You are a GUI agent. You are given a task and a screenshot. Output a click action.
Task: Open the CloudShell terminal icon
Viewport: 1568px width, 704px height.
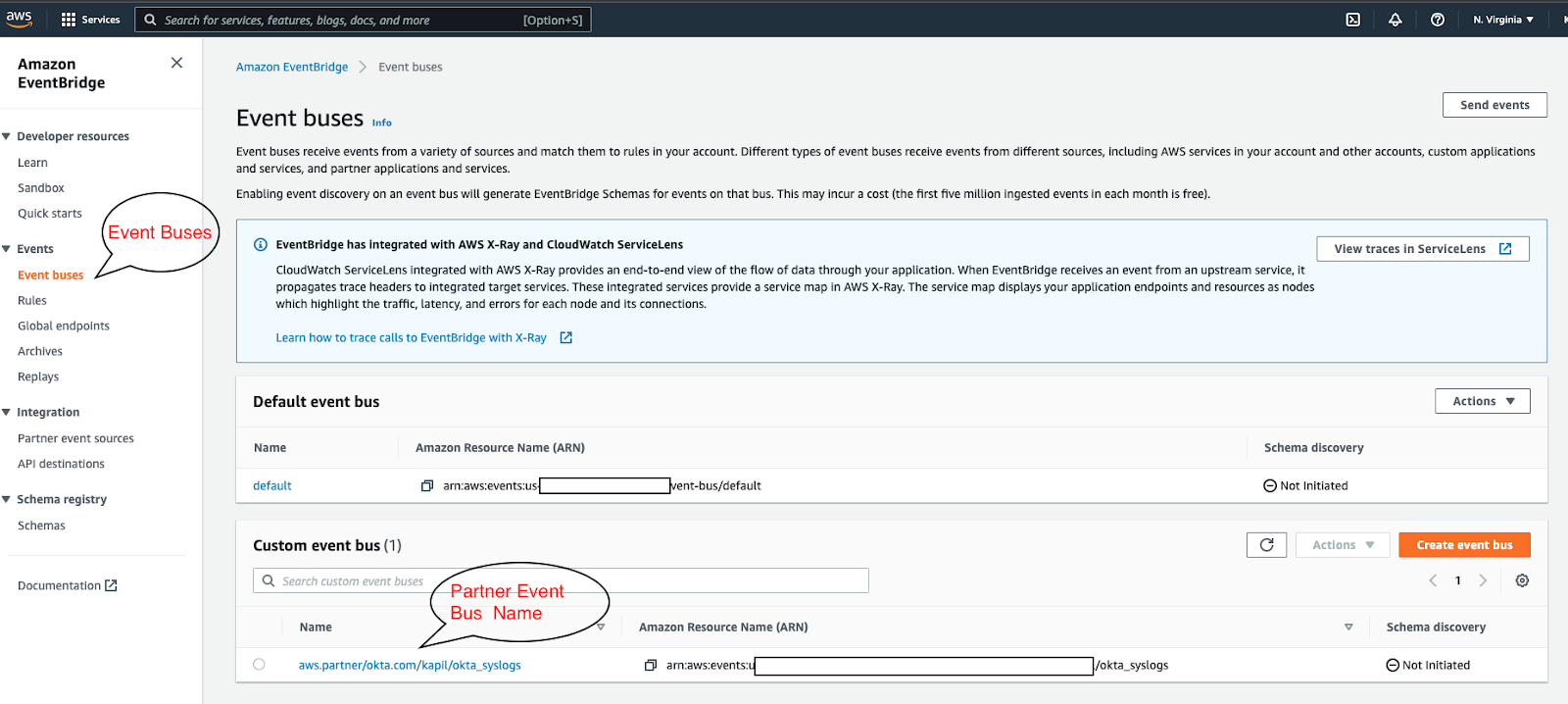1352,20
